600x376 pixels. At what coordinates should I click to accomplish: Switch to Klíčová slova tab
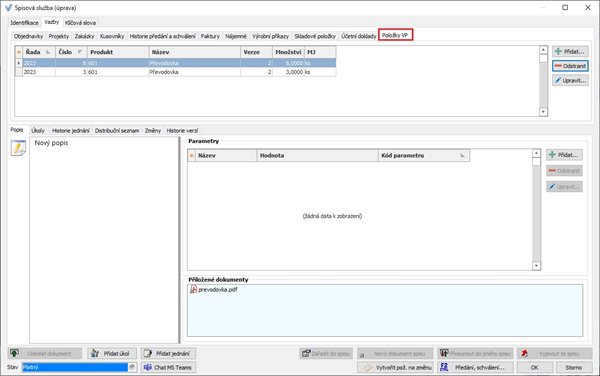(80, 23)
